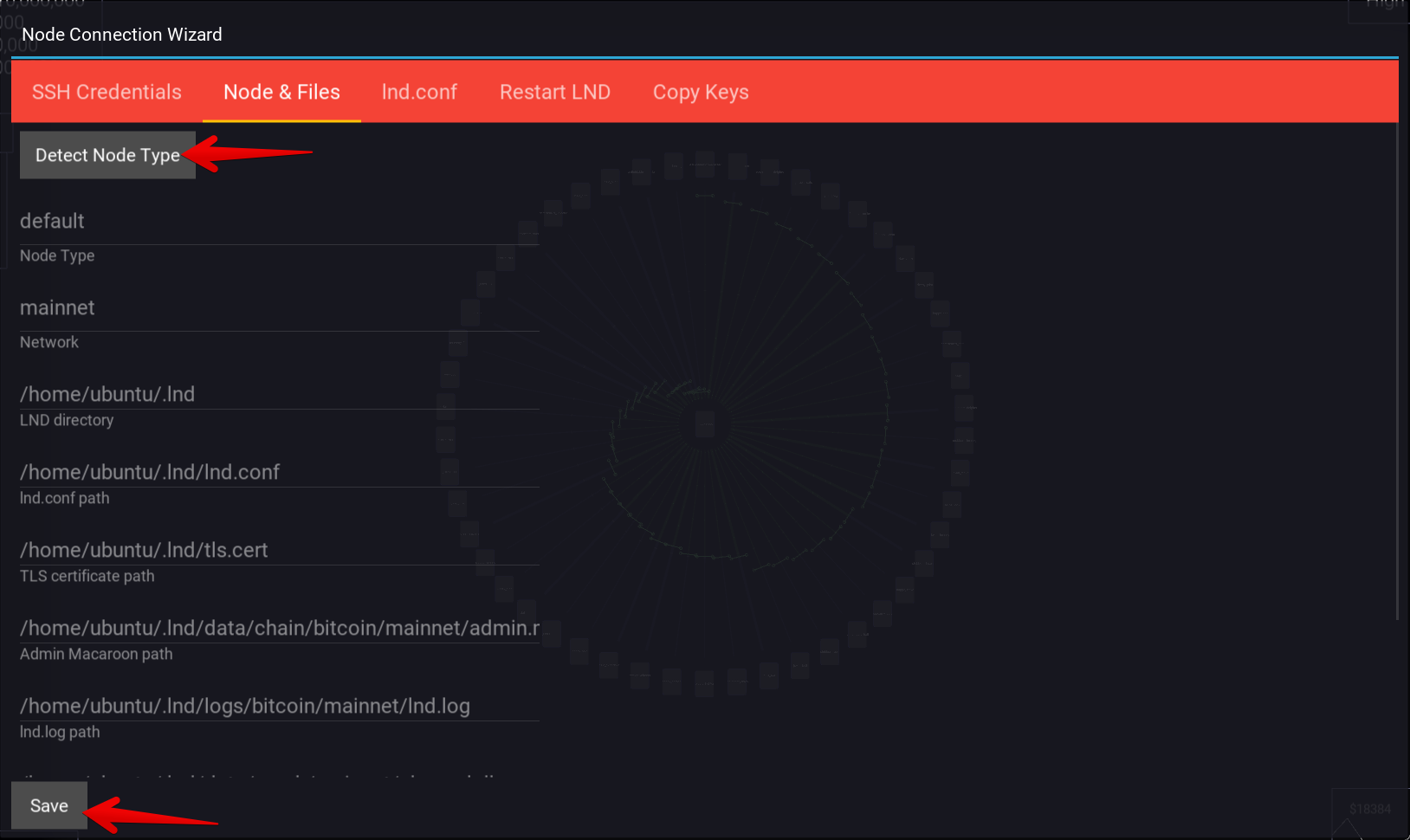Edit the Node Type field showing default

280,222
